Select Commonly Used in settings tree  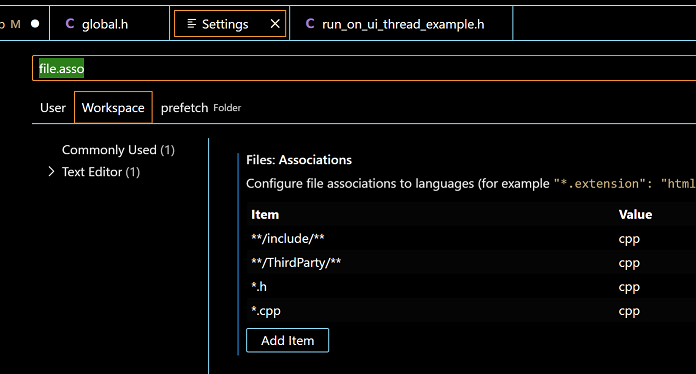(x=118, y=150)
